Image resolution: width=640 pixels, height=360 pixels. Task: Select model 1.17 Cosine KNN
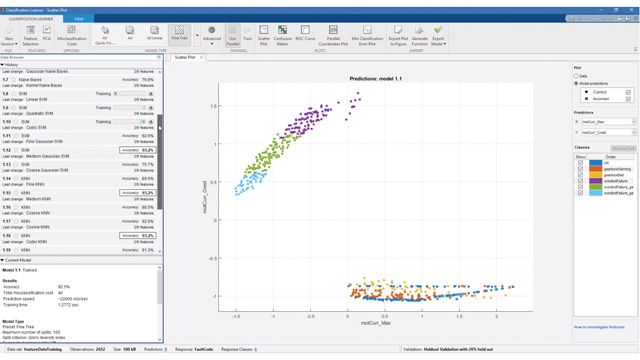78,224
